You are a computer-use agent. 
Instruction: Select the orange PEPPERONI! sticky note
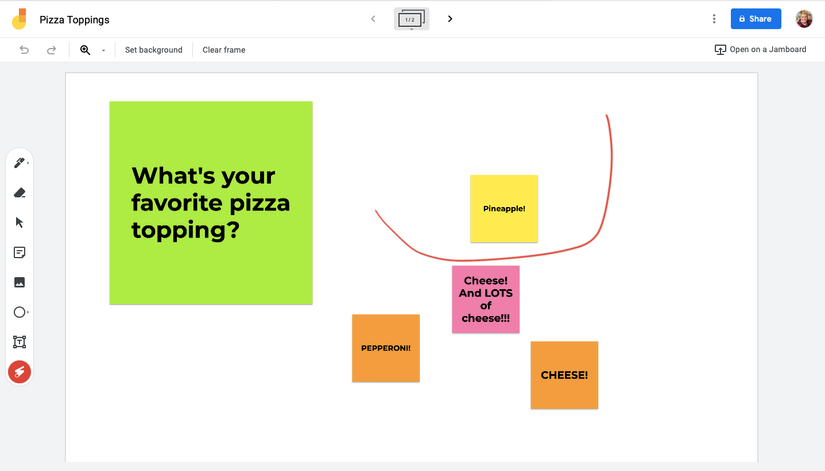coord(386,348)
